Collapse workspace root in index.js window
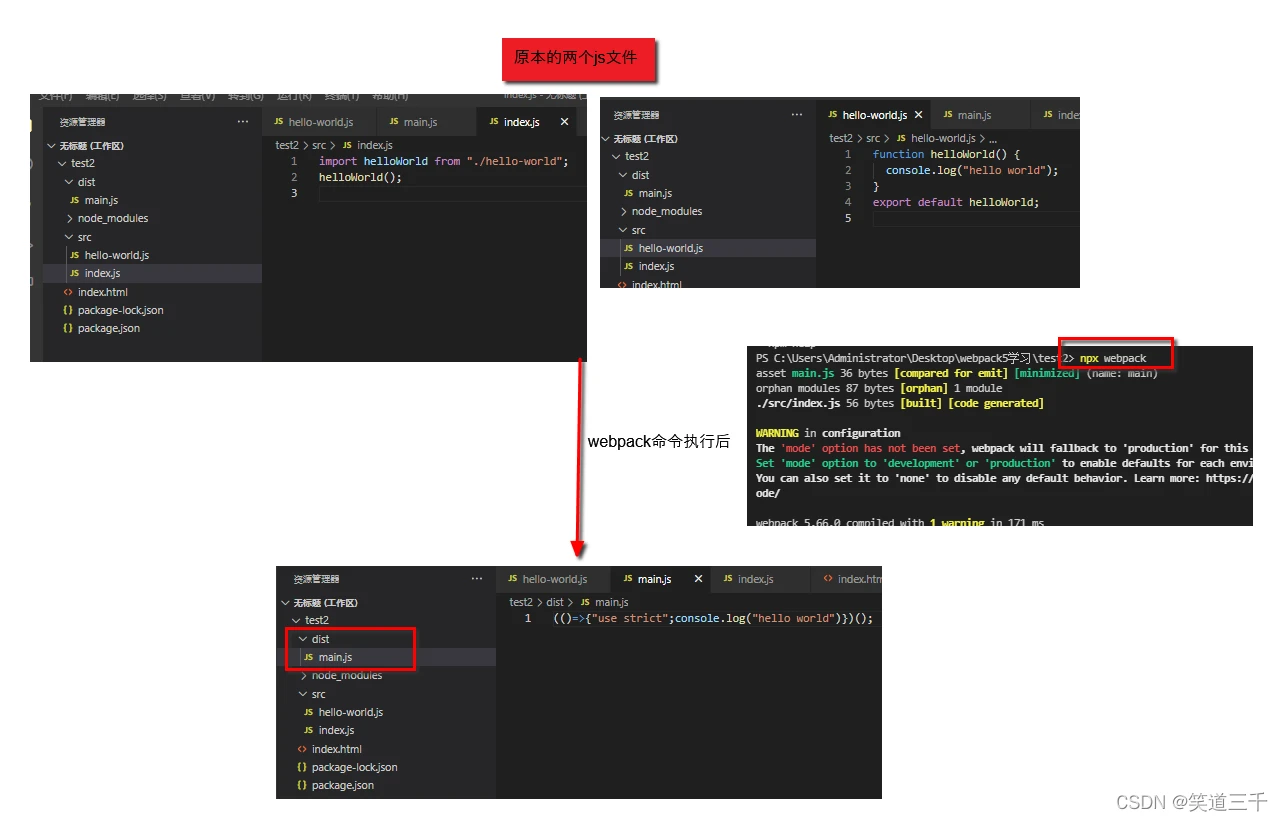Screen dimensions: 1283x821 [x=51, y=146]
